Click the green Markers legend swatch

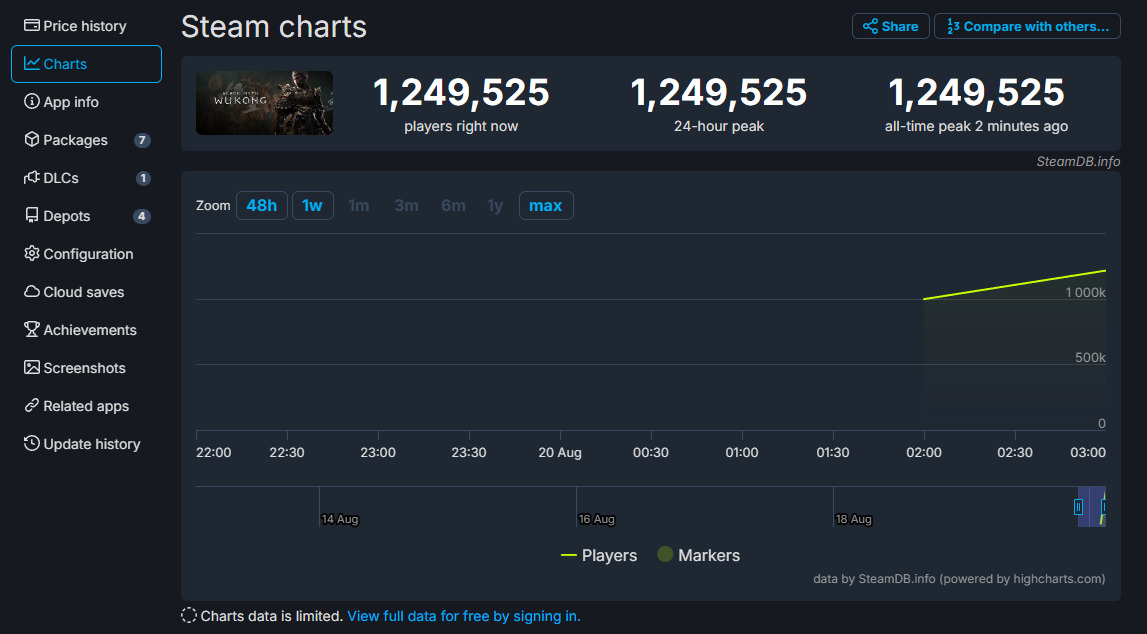tap(665, 554)
